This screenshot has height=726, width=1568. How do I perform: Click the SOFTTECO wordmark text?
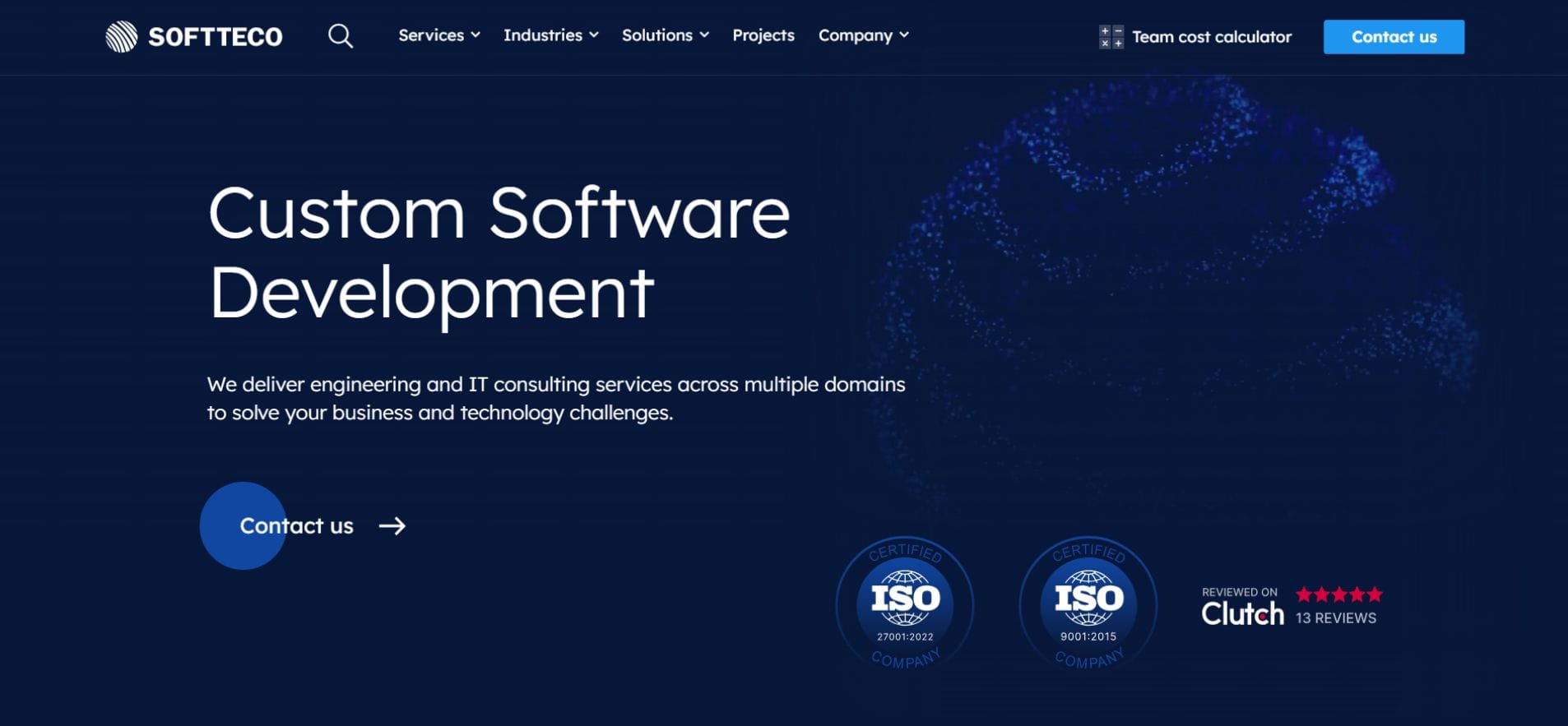point(216,37)
